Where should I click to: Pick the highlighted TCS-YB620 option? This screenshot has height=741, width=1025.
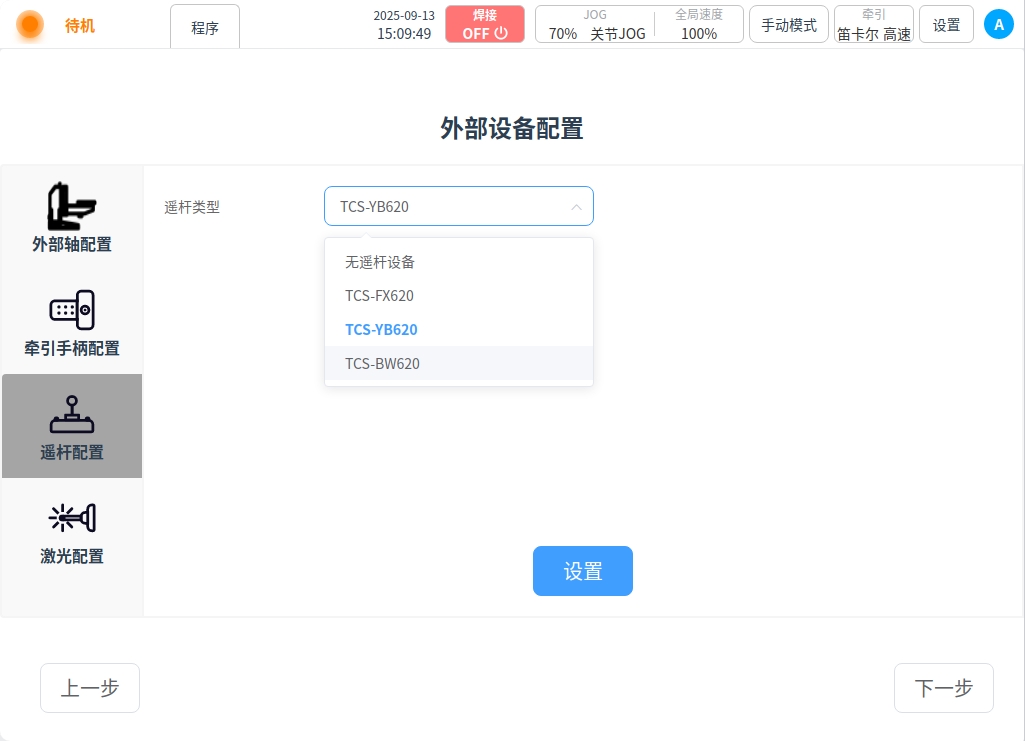click(381, 330)
